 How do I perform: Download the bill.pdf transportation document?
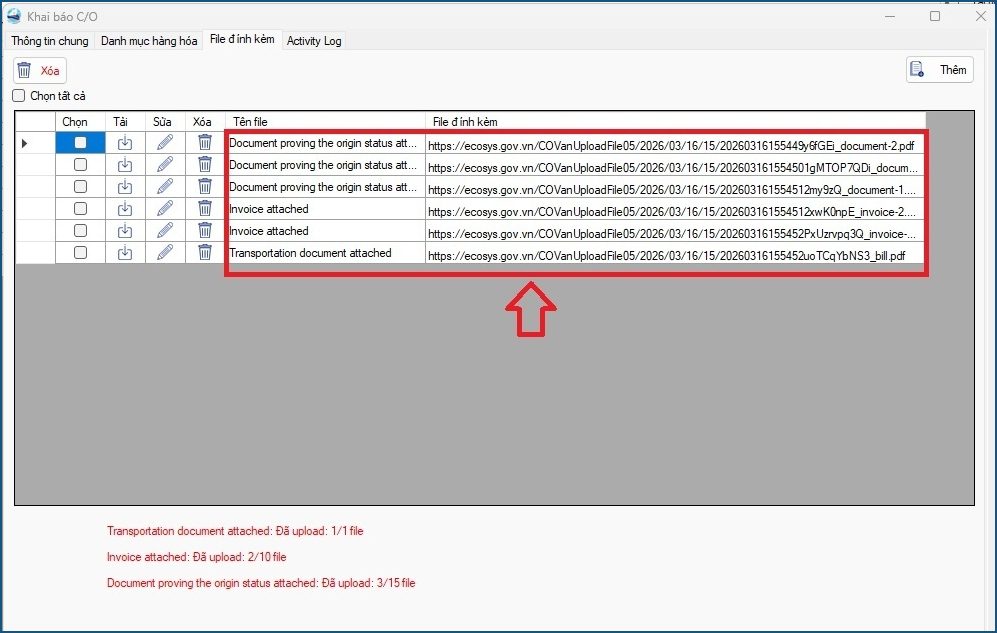[x=125, y=253]
